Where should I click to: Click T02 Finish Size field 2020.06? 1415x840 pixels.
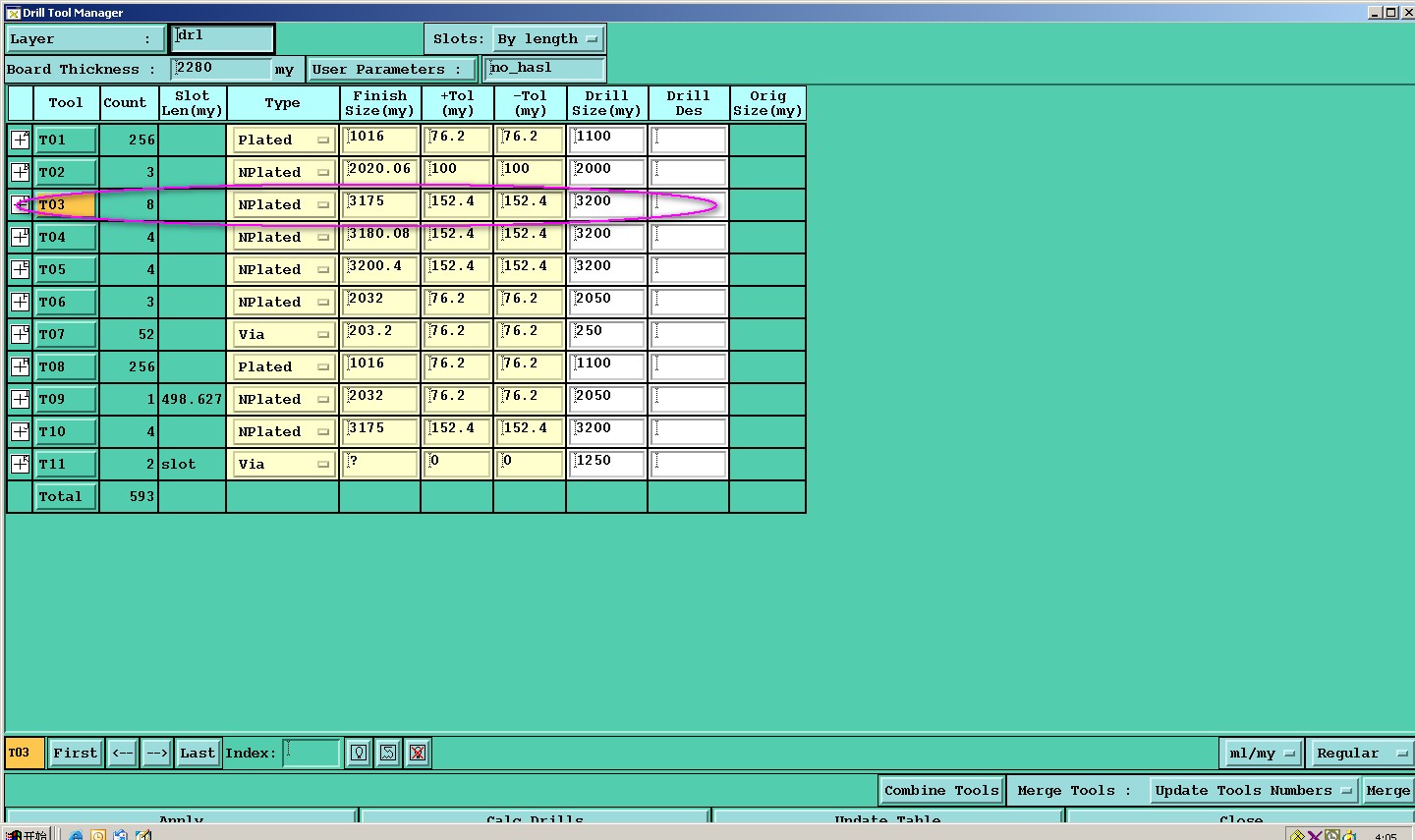tap(380, 172)
